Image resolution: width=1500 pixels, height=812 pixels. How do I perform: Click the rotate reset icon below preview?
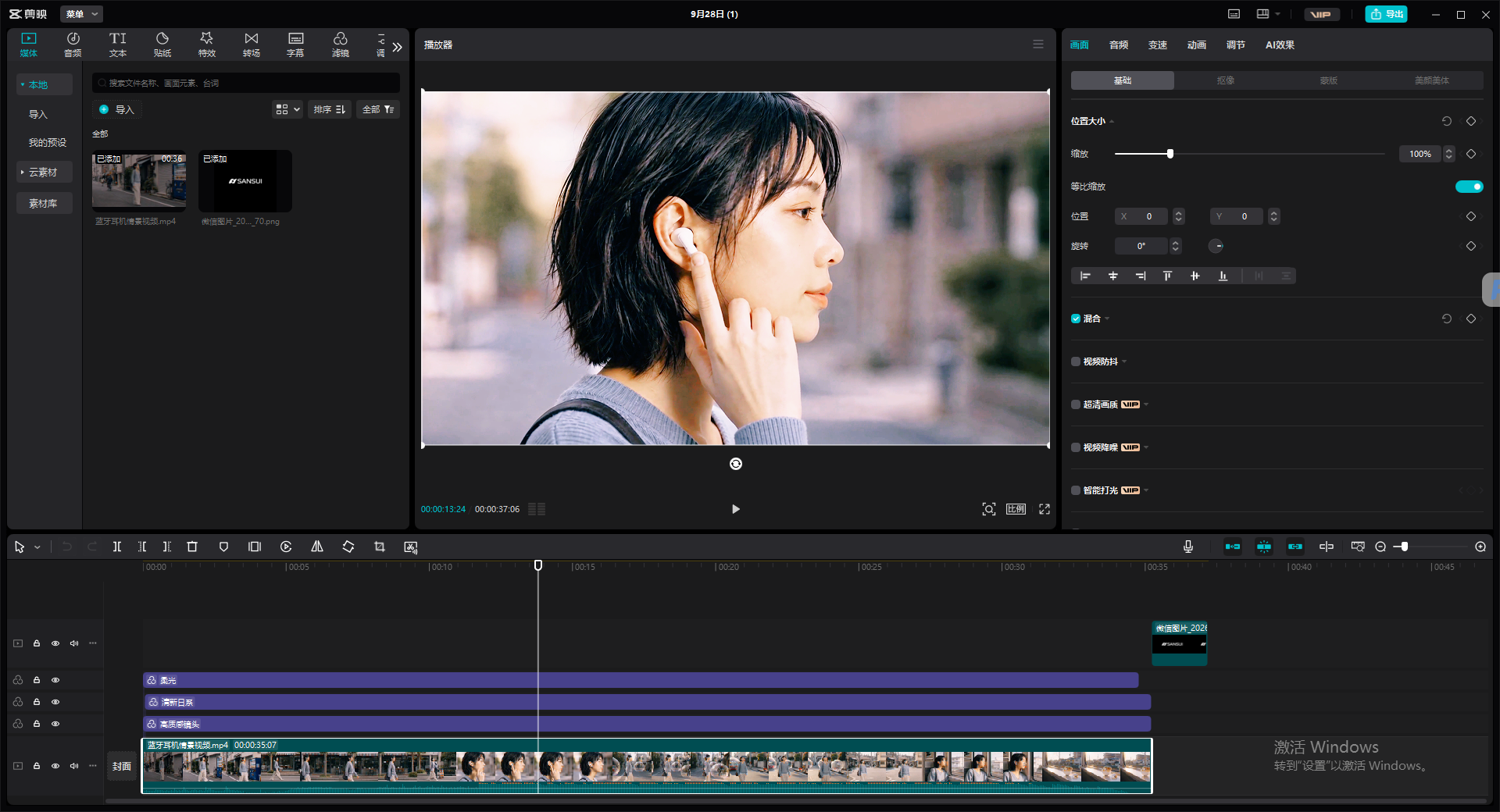click(736, 464)
